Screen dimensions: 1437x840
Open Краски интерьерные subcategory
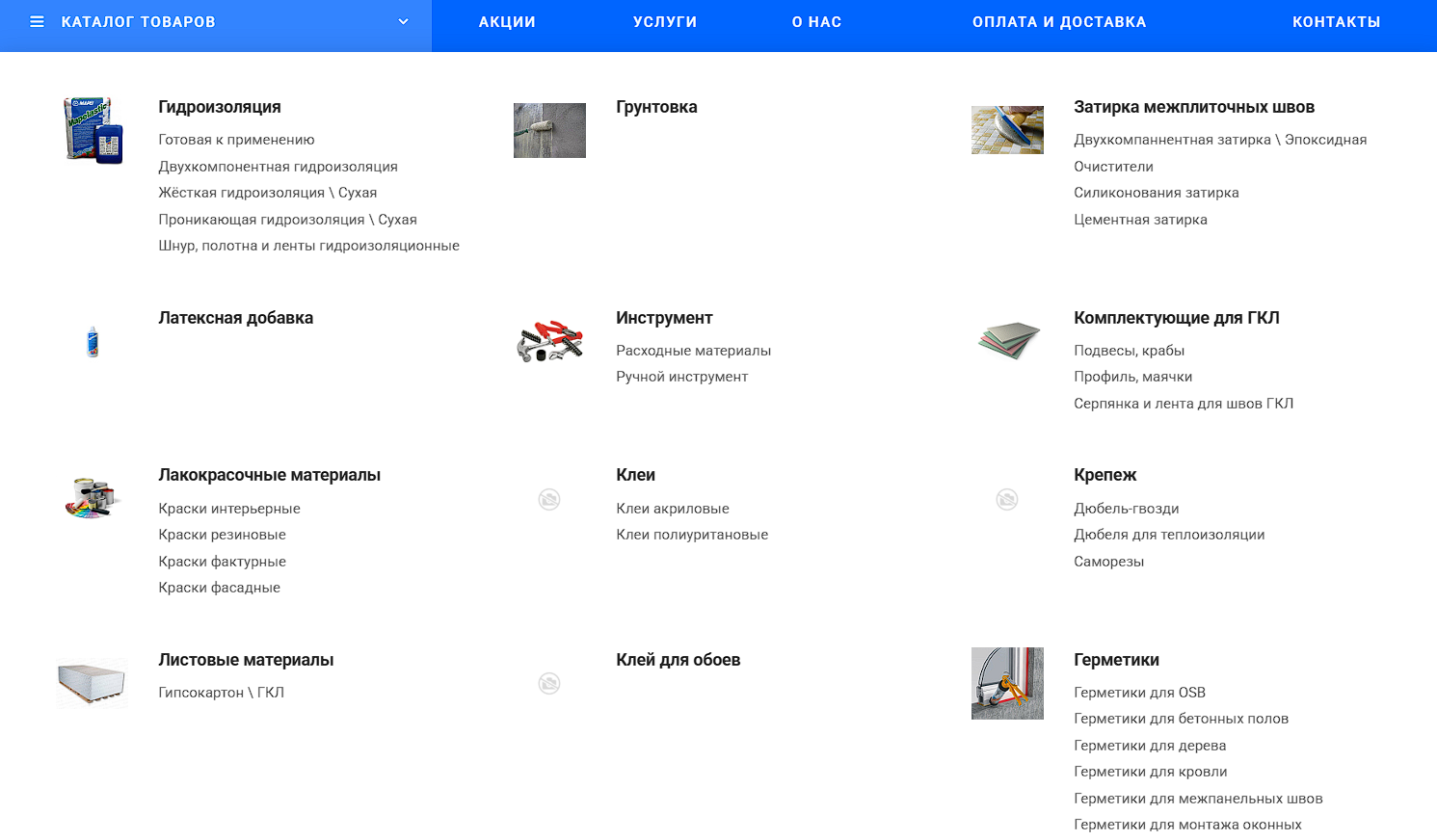tap(229, 509)
